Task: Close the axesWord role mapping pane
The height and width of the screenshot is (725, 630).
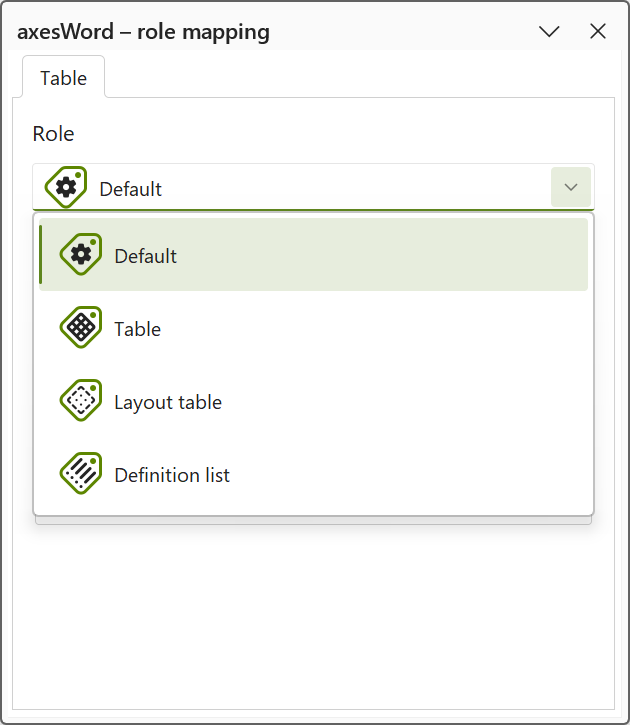Action: click(x=598, y=31)
